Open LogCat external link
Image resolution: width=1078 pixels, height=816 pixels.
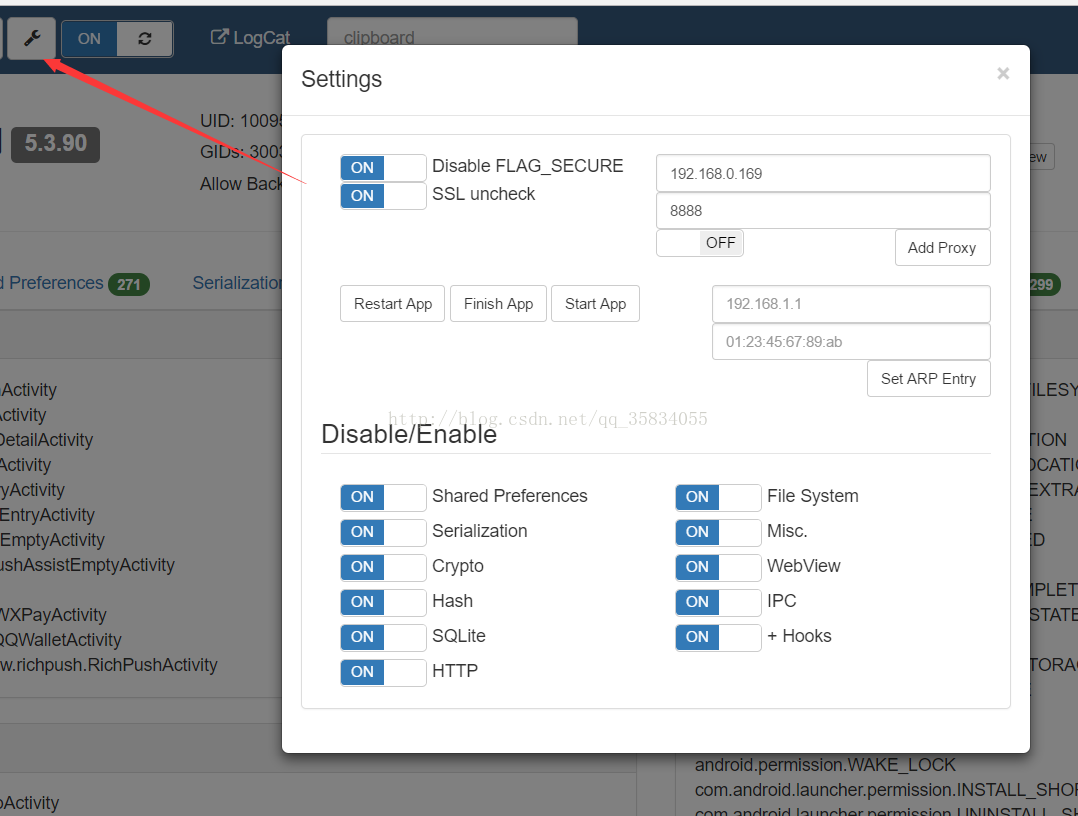[250, 38]
